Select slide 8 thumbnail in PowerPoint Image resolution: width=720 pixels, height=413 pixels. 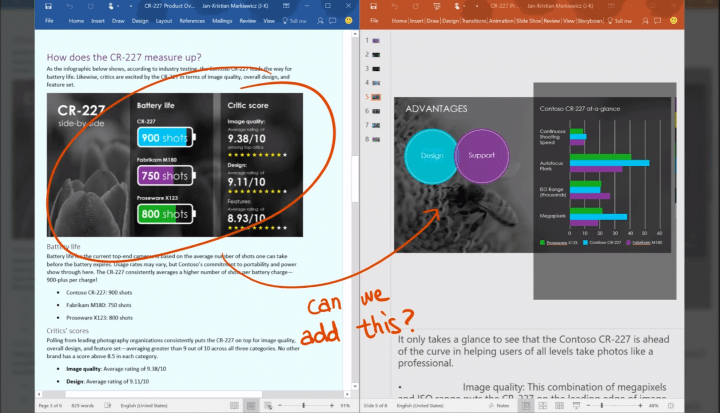(376, 139)
